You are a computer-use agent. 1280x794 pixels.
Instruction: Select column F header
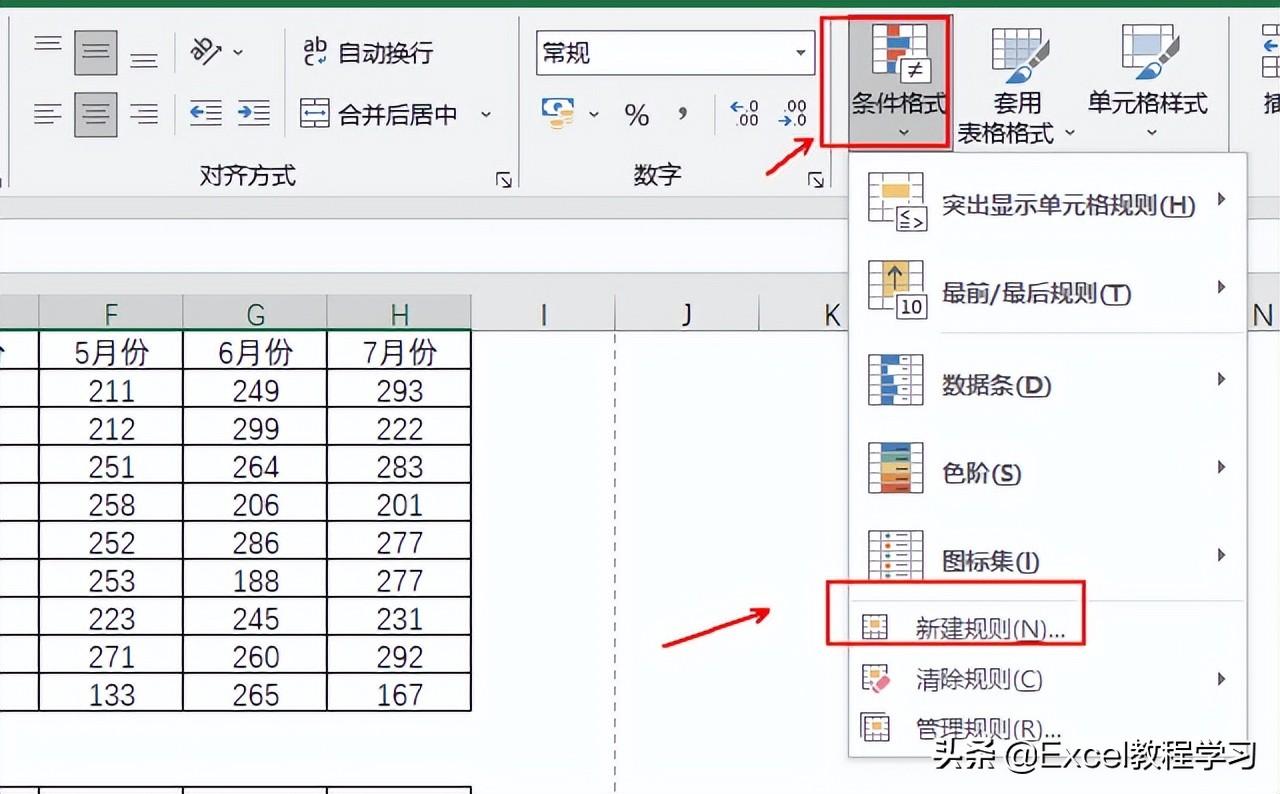point(111,313)
